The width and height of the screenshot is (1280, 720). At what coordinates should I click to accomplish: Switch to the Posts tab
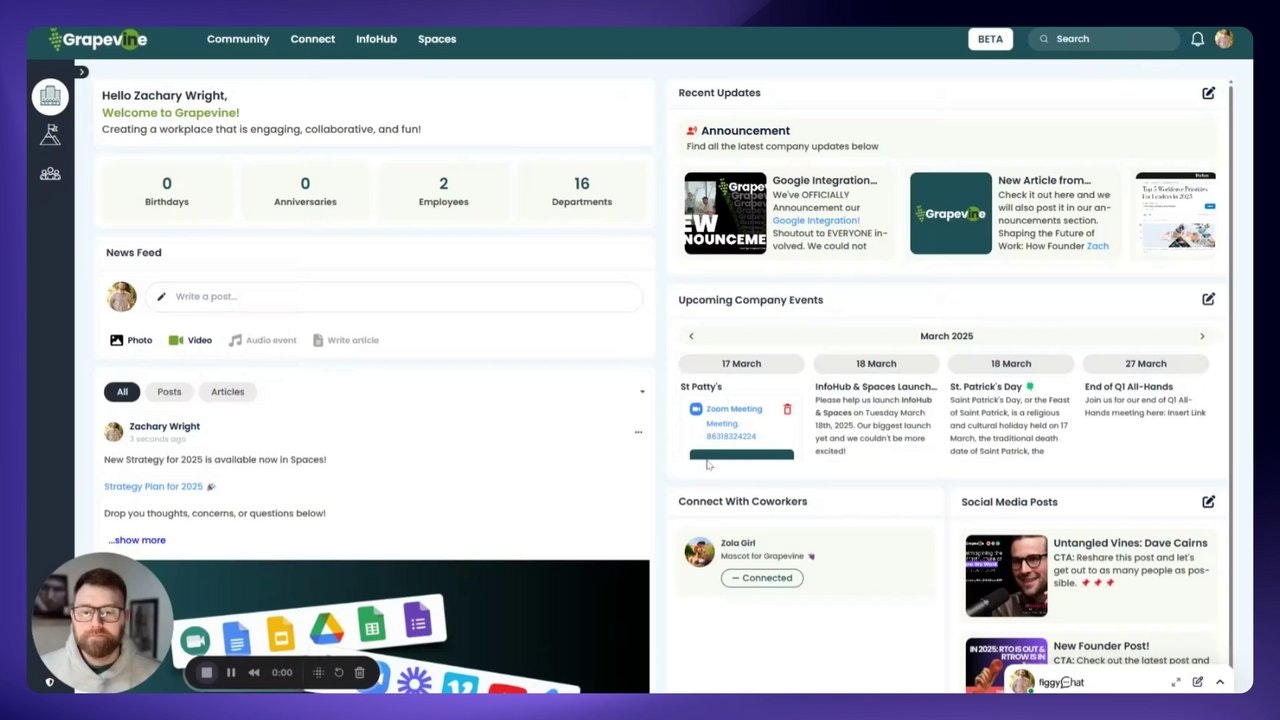(168, 391)
